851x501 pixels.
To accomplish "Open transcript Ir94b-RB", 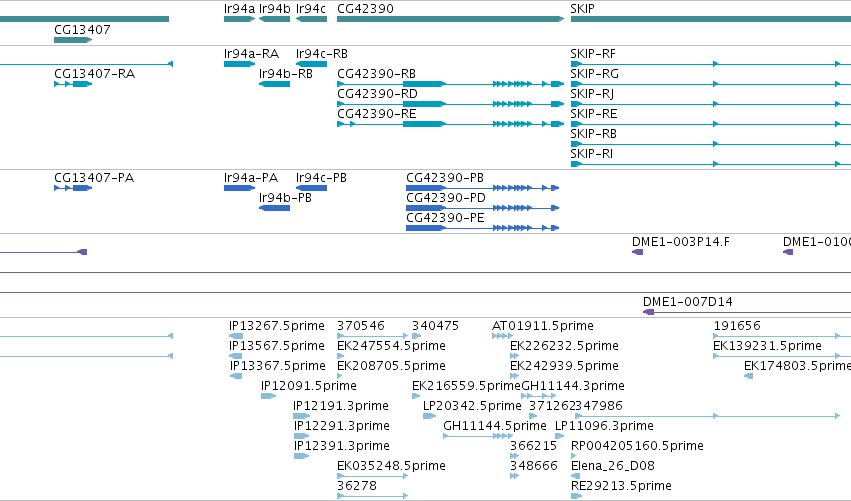I will [274, 84].
